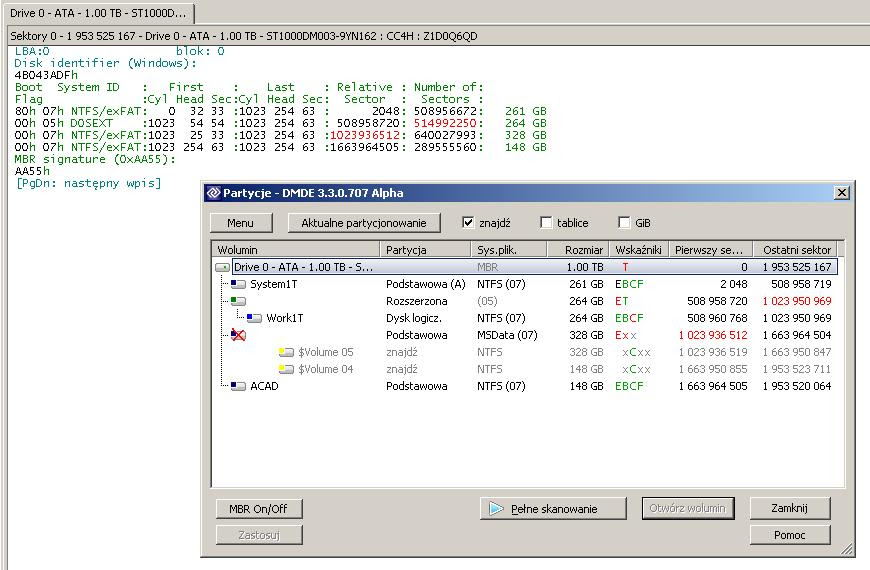The image size is (870, 570).
Task: Click the MBR On/Off button
Action: [x=259, y=508]
